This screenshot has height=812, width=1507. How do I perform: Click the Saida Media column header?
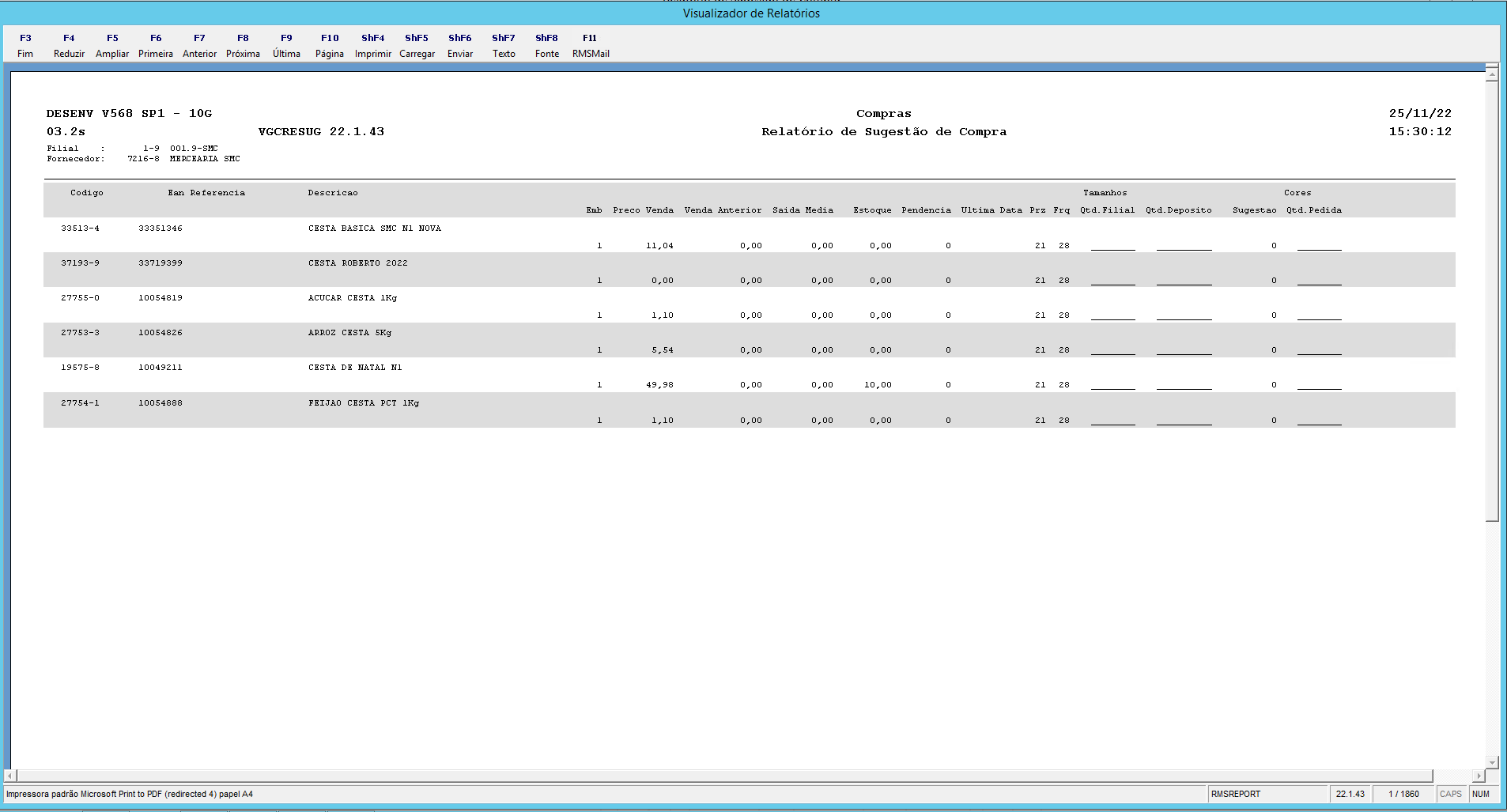coord(803,210)
